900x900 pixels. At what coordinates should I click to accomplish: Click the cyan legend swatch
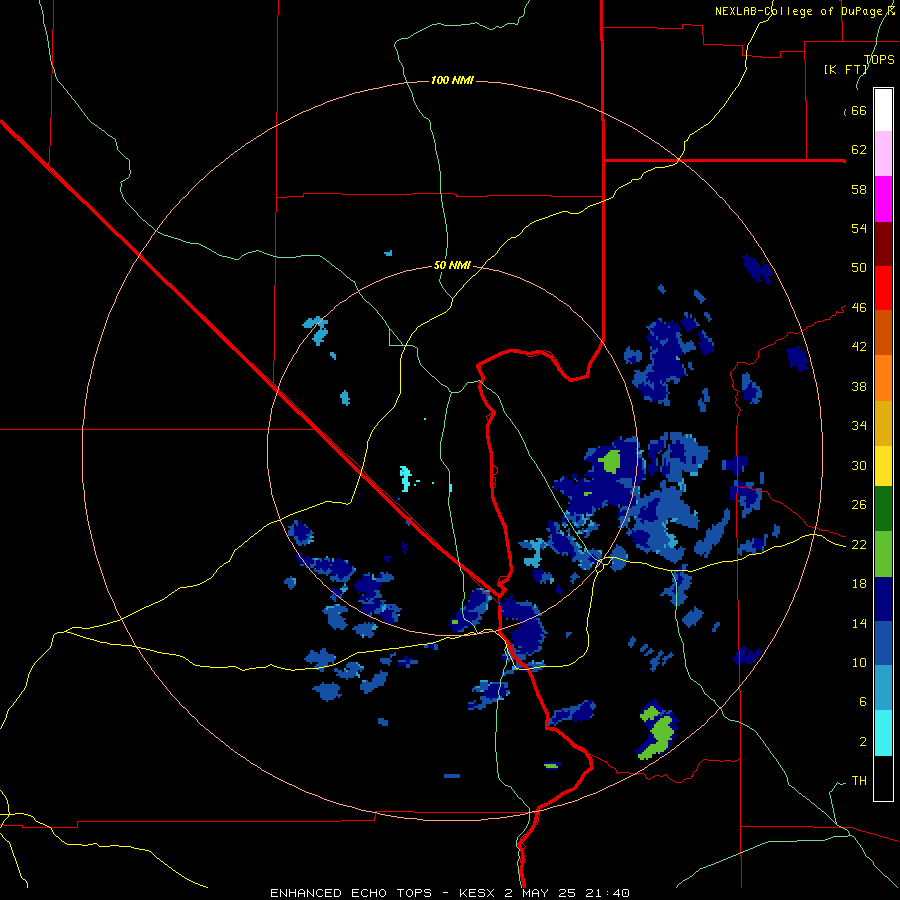point(883,733)
